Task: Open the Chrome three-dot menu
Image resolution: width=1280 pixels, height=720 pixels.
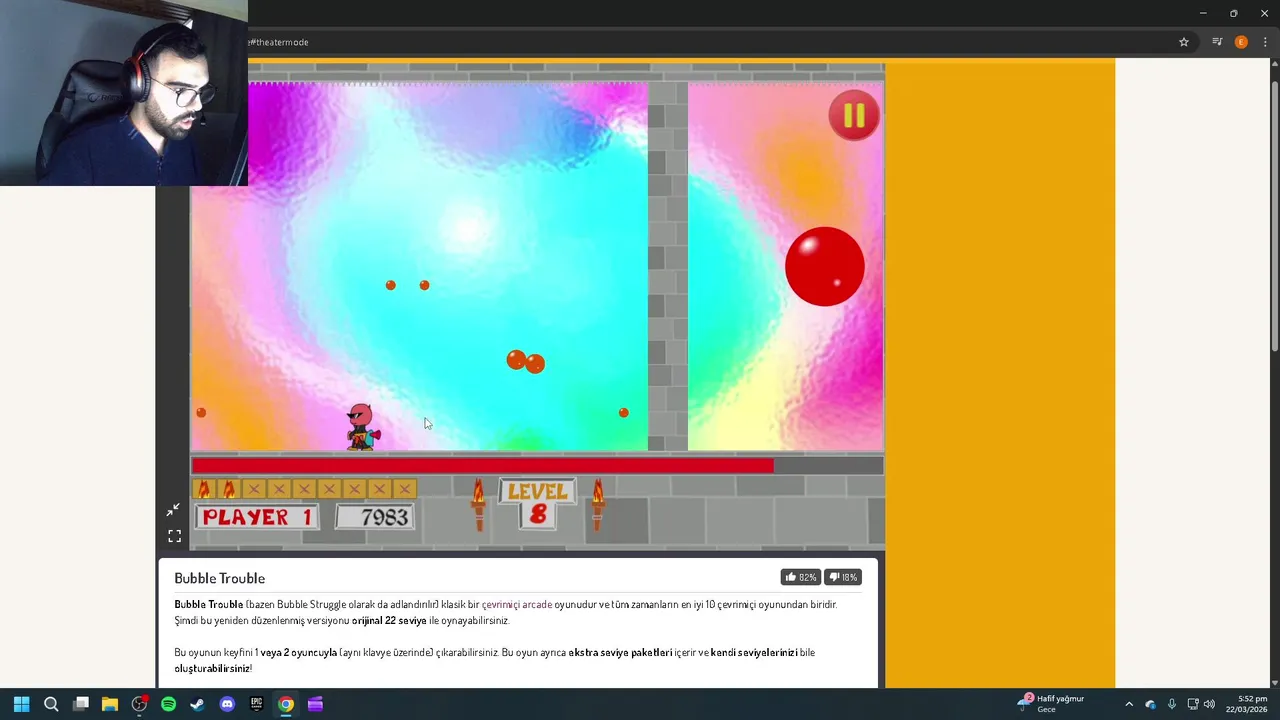Action: point(1265,42)
